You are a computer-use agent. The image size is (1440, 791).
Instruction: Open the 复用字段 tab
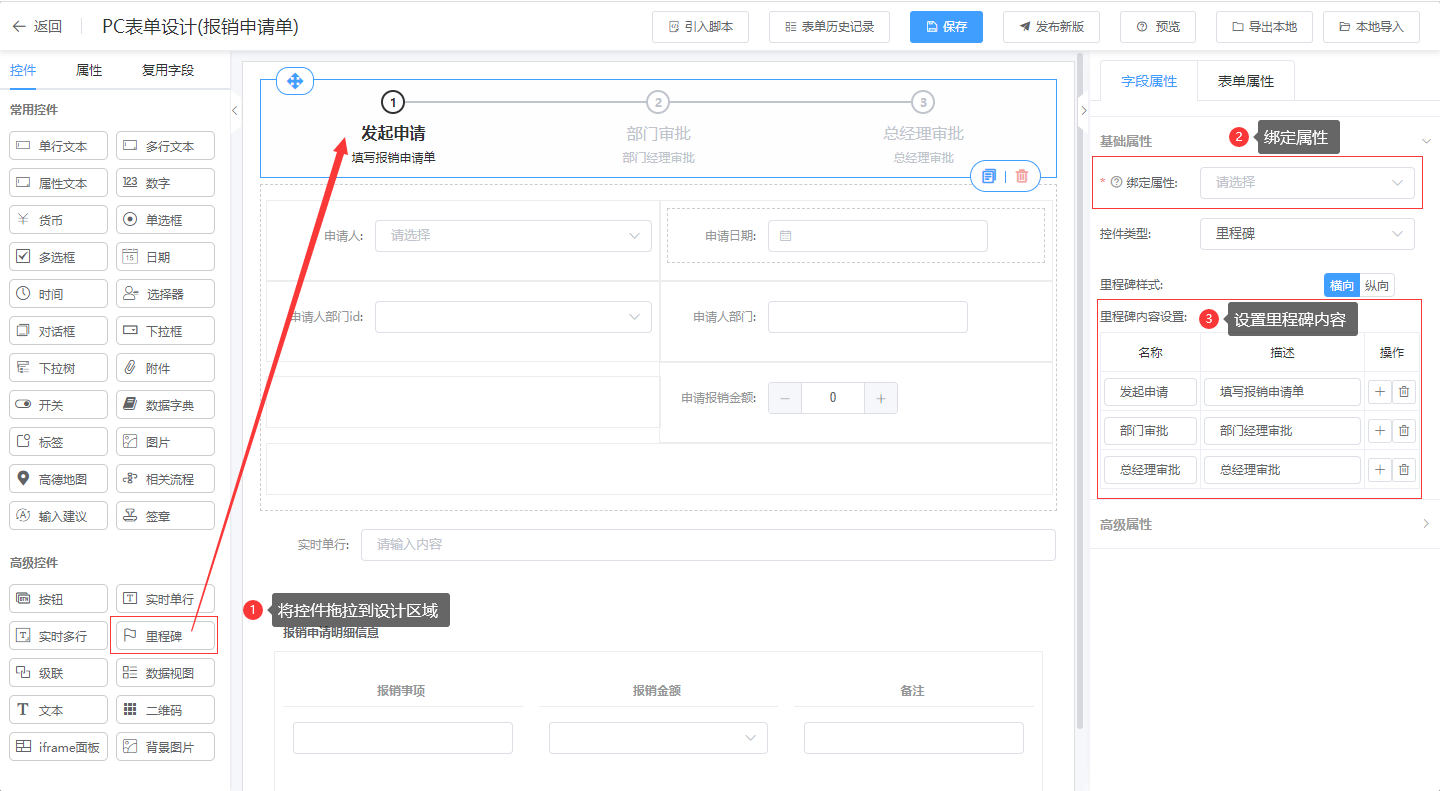point(168,70)
